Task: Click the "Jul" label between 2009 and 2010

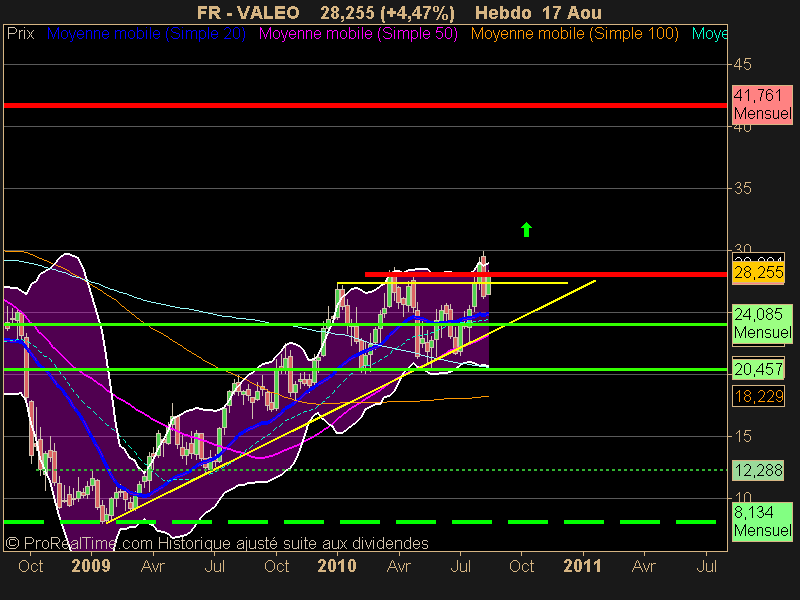Action: 214,566
